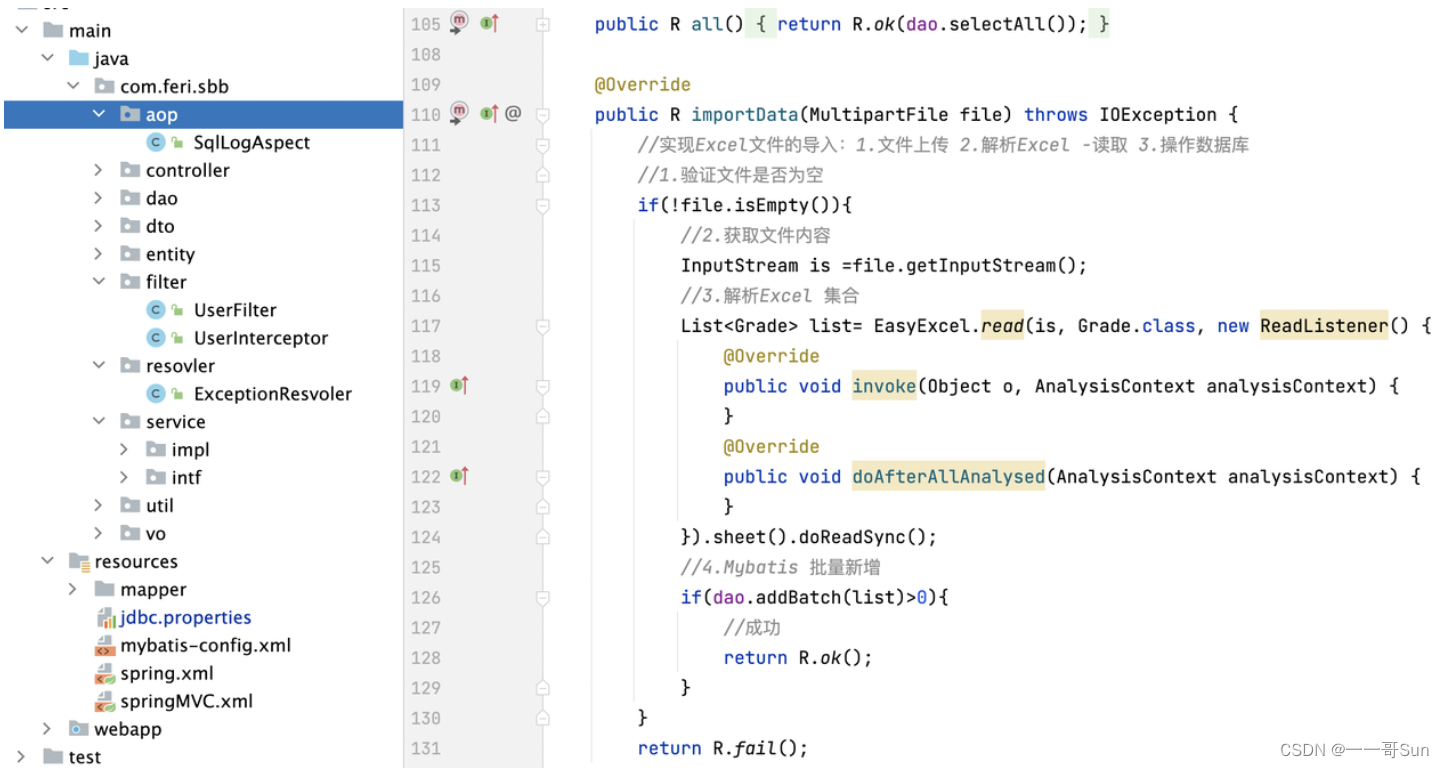Click the jdbc.properties file icon

point(105,618)
